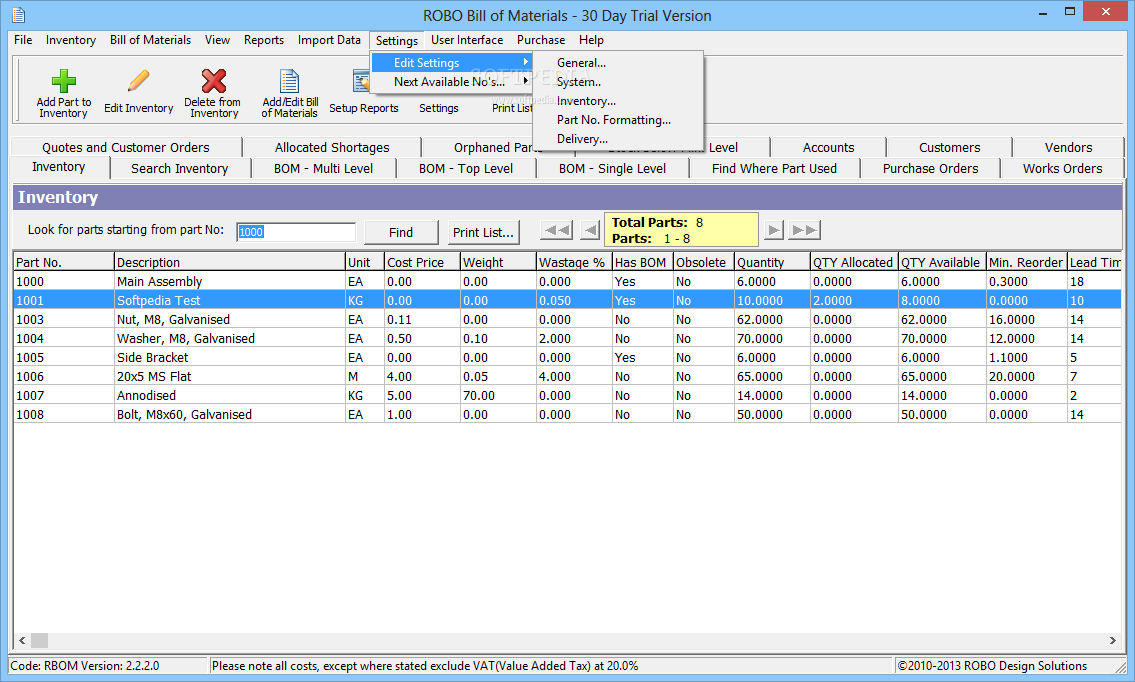Viewport: 1135px width, 682px height.
Task: Click the part number search field
Action: coord(296,232)
